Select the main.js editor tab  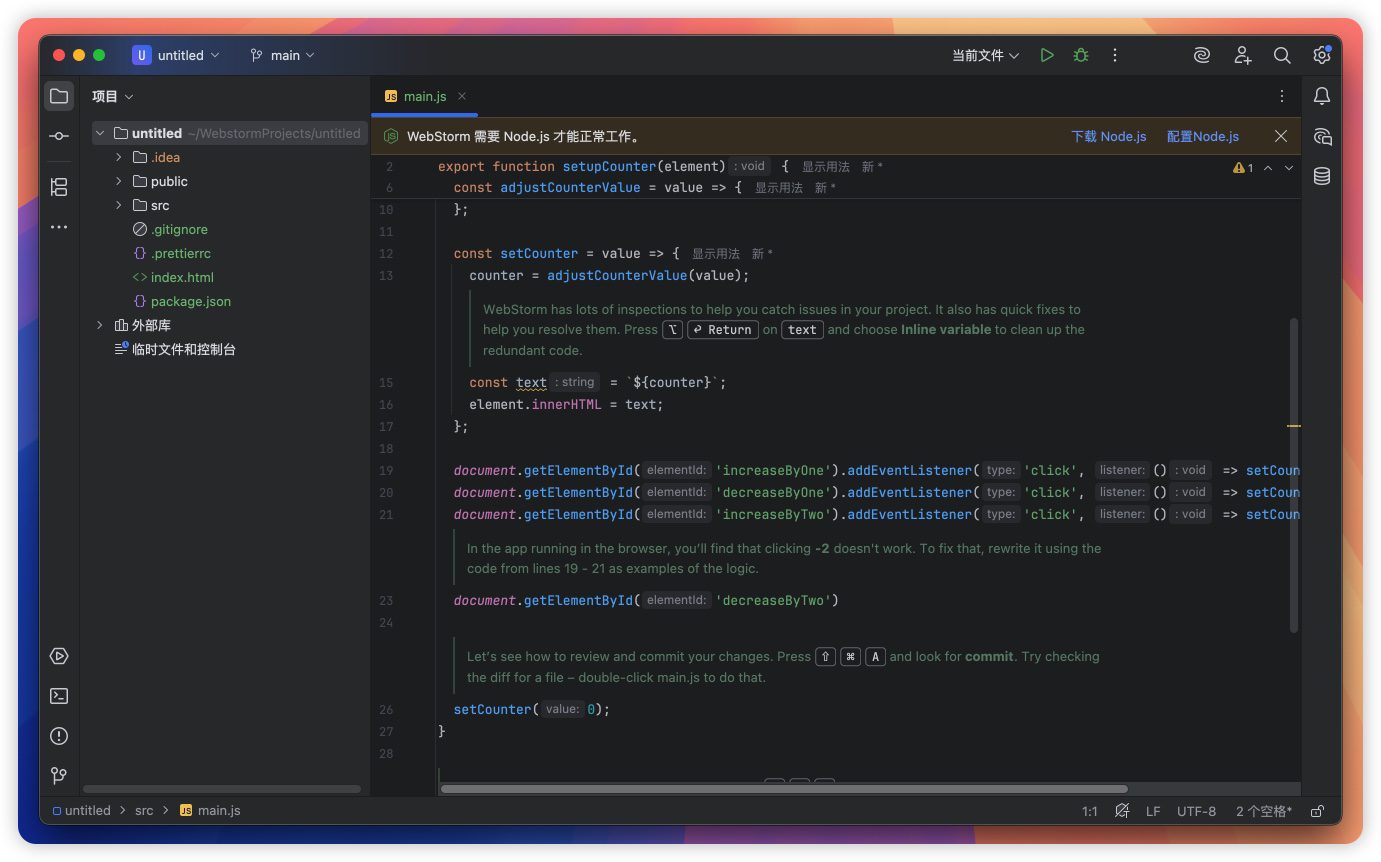click(424, 97)
